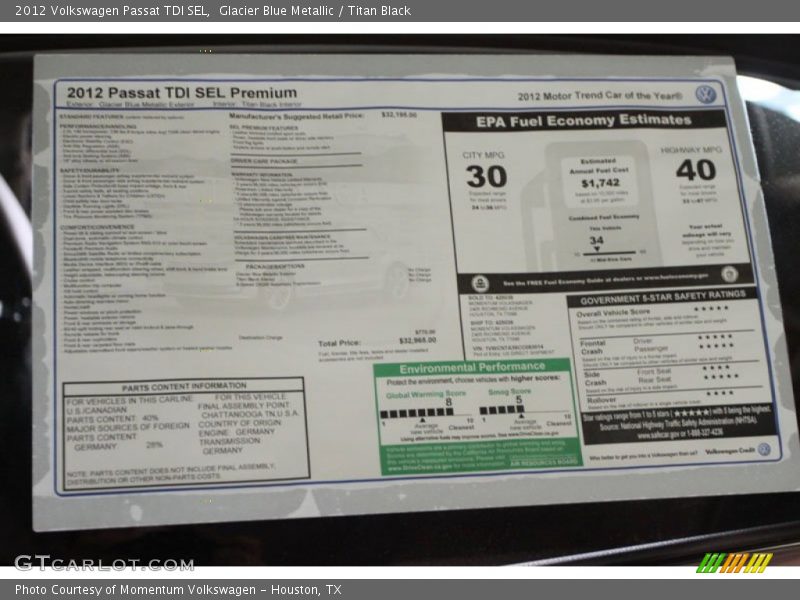This screenshot has width=800, height=600.
Task: Click the 'EPA Fuel Economy Estimates' banner
Action: point(584,121)
